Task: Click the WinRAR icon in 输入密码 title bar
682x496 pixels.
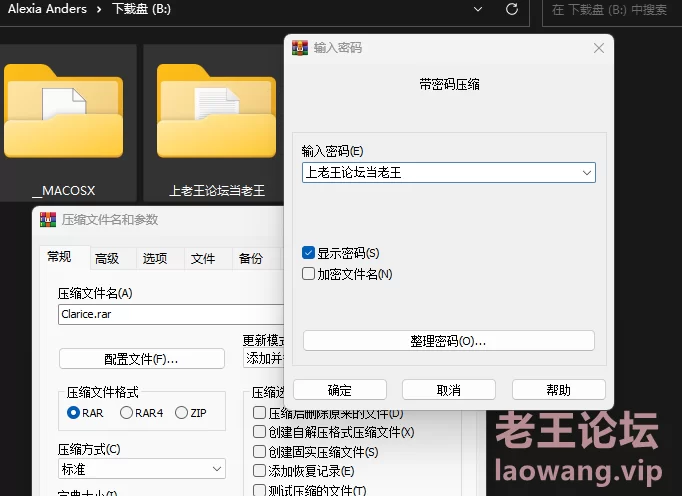Action: [x=300, y=48]
